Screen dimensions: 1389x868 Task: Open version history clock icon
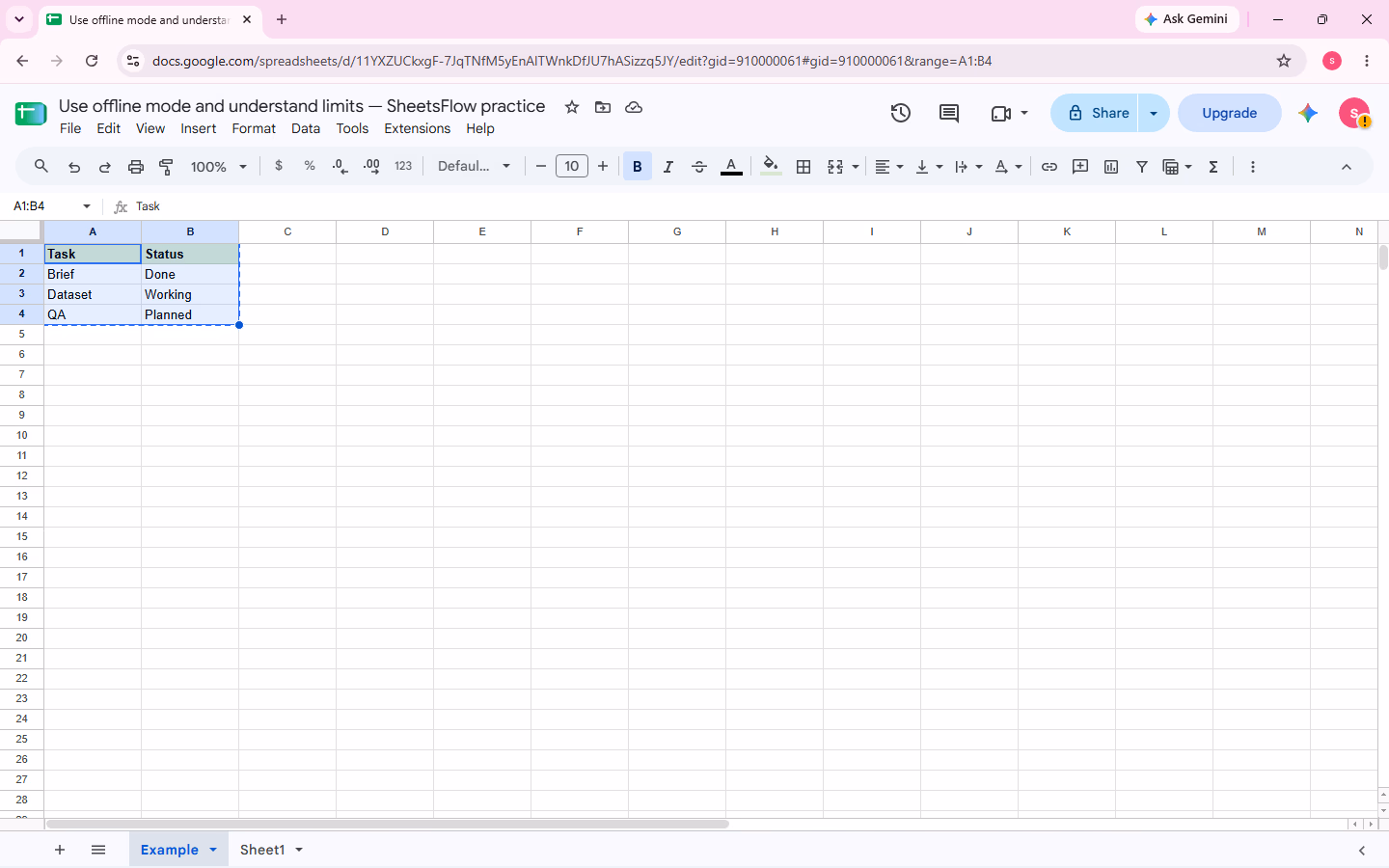tap(901, 113)
